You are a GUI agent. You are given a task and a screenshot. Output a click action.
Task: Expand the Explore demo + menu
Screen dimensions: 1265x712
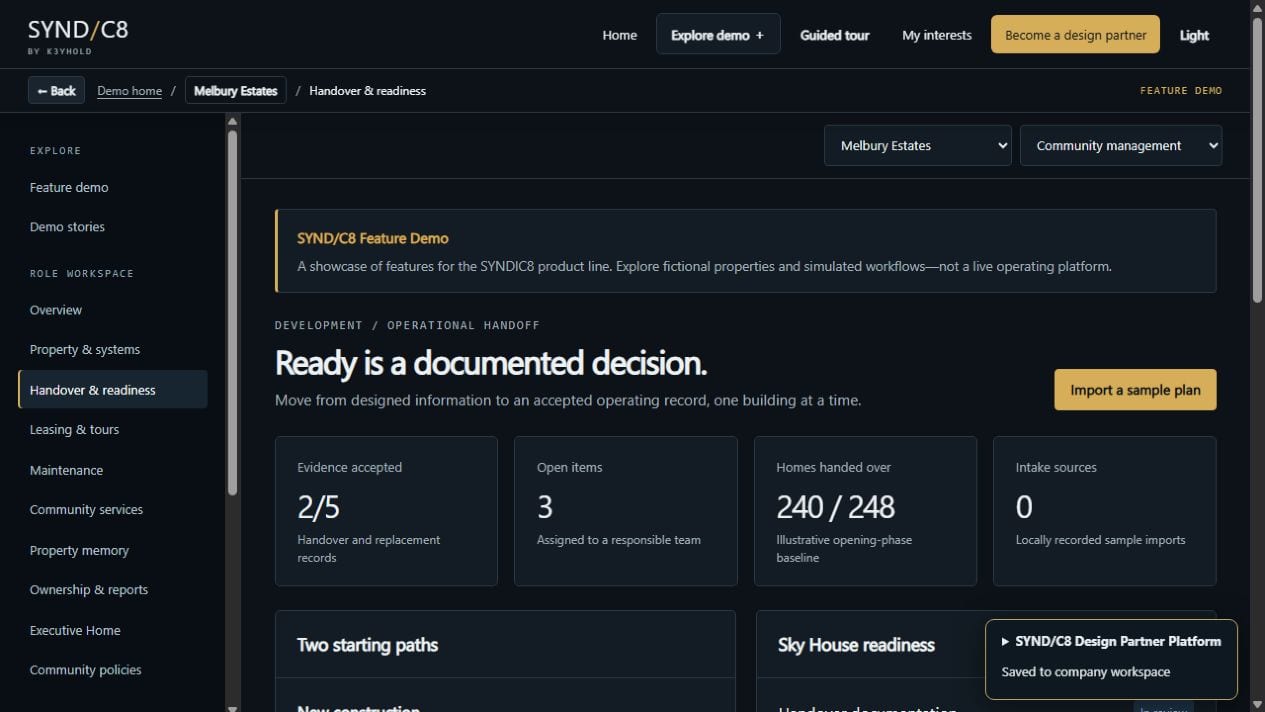tap(718, 35)
